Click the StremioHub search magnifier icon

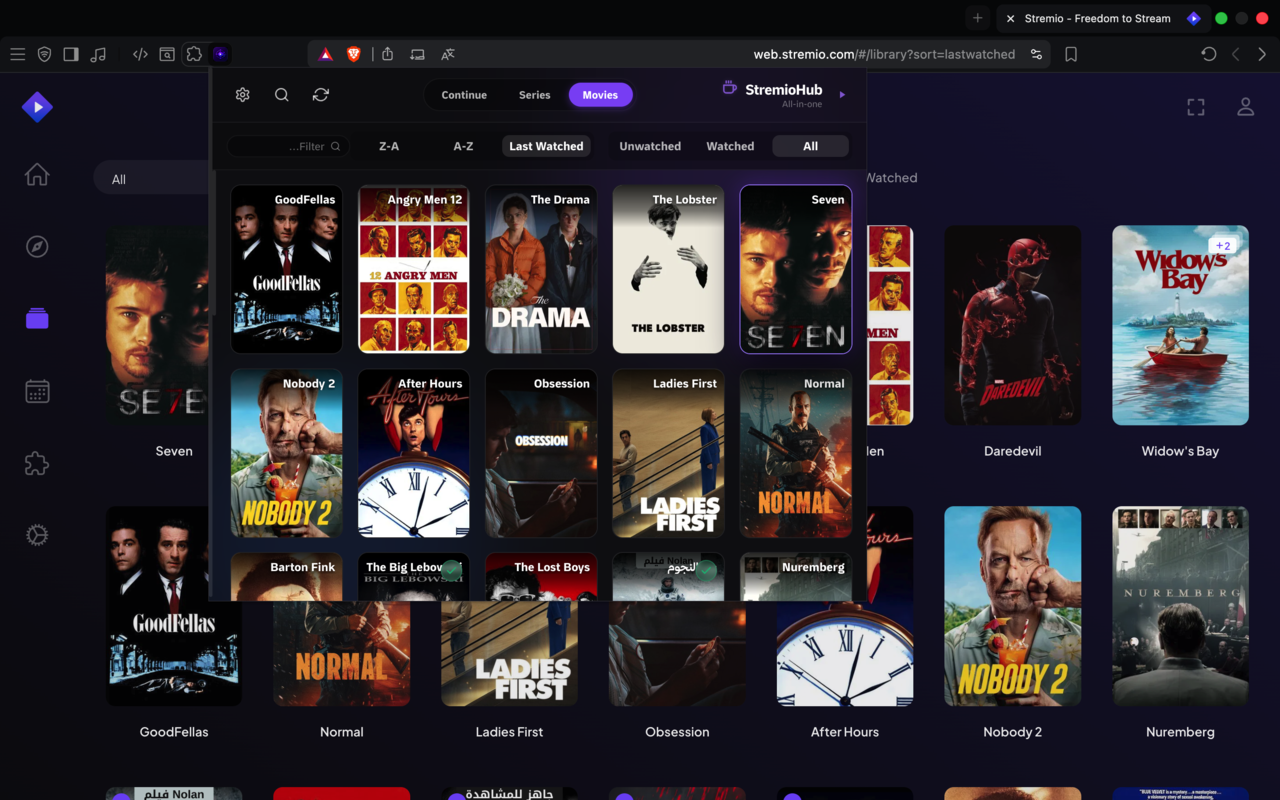[x=282, y=94]
